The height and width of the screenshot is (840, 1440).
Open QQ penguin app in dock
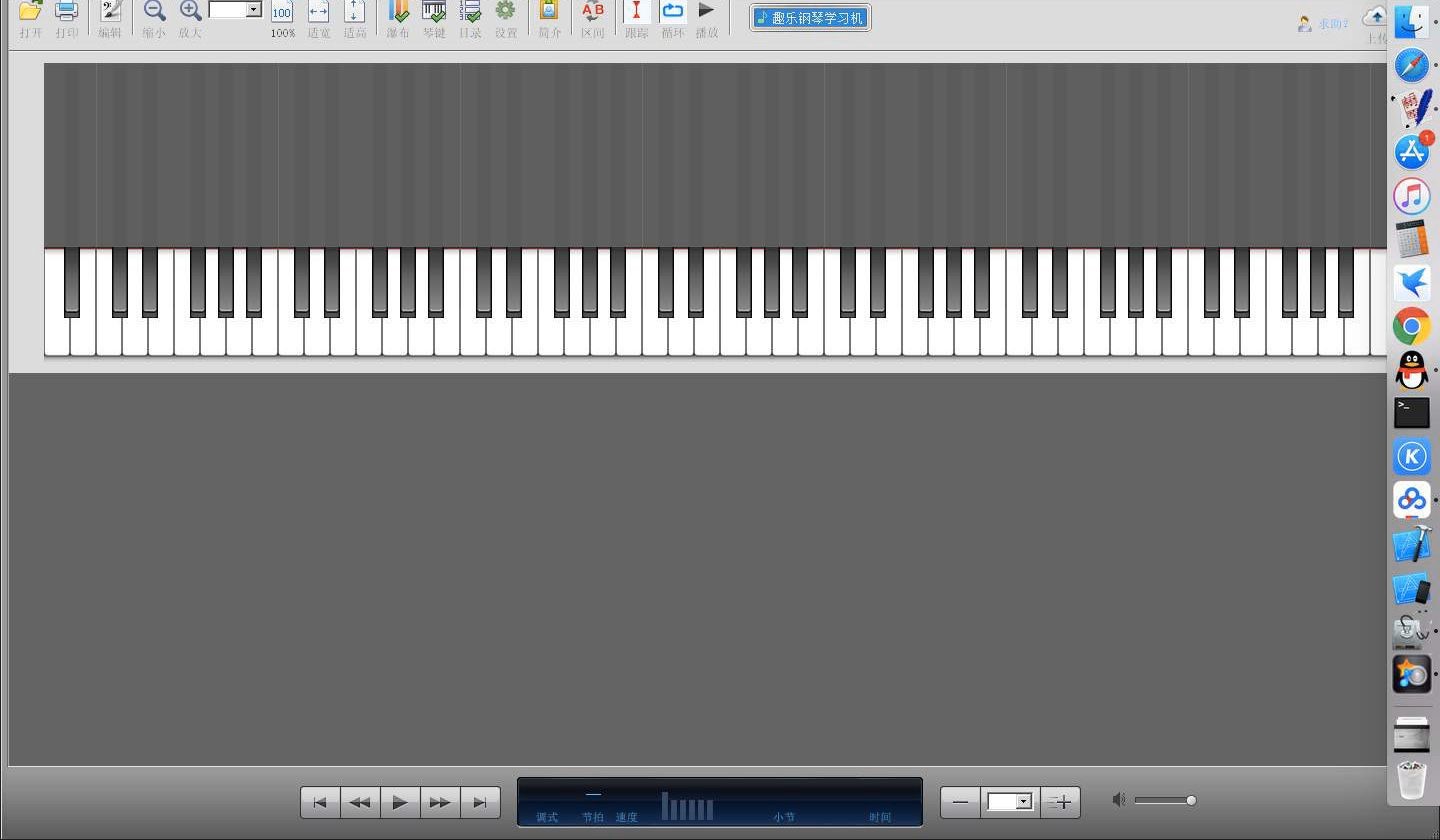1412,370
